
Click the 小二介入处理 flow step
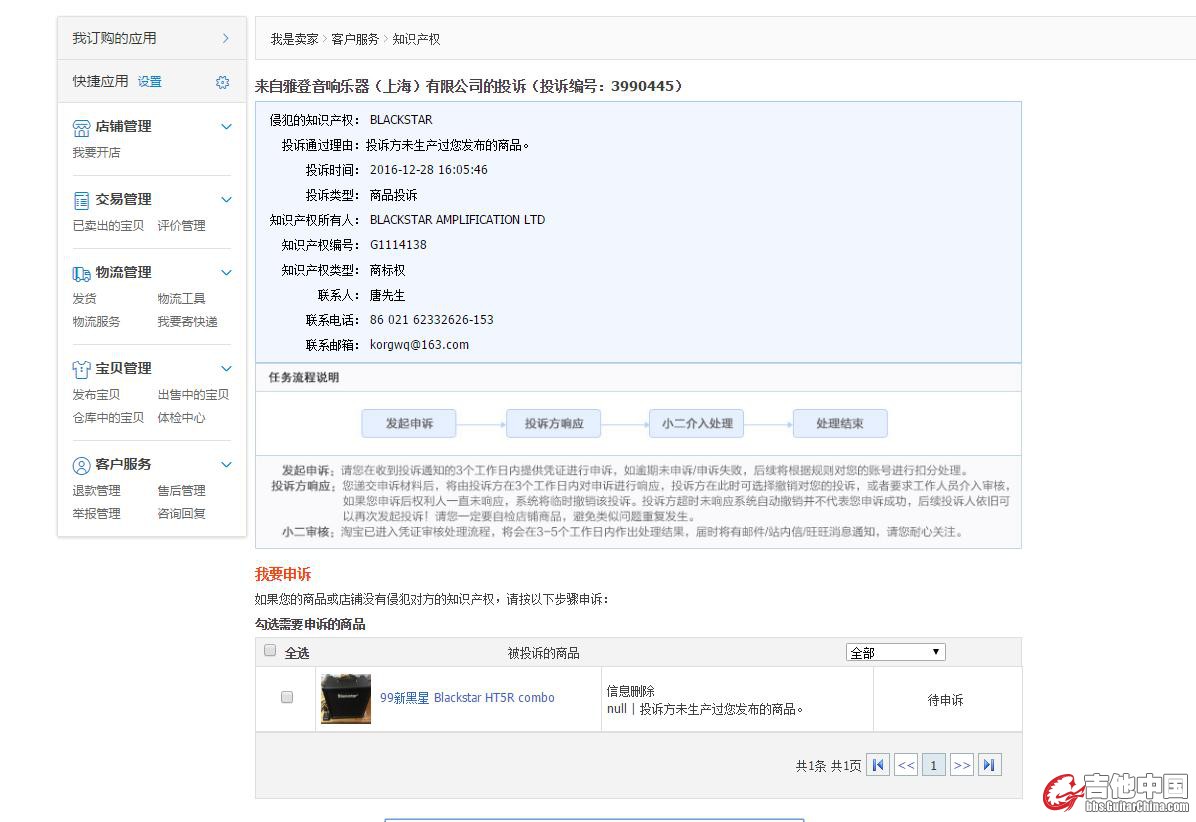pos(697,423)
